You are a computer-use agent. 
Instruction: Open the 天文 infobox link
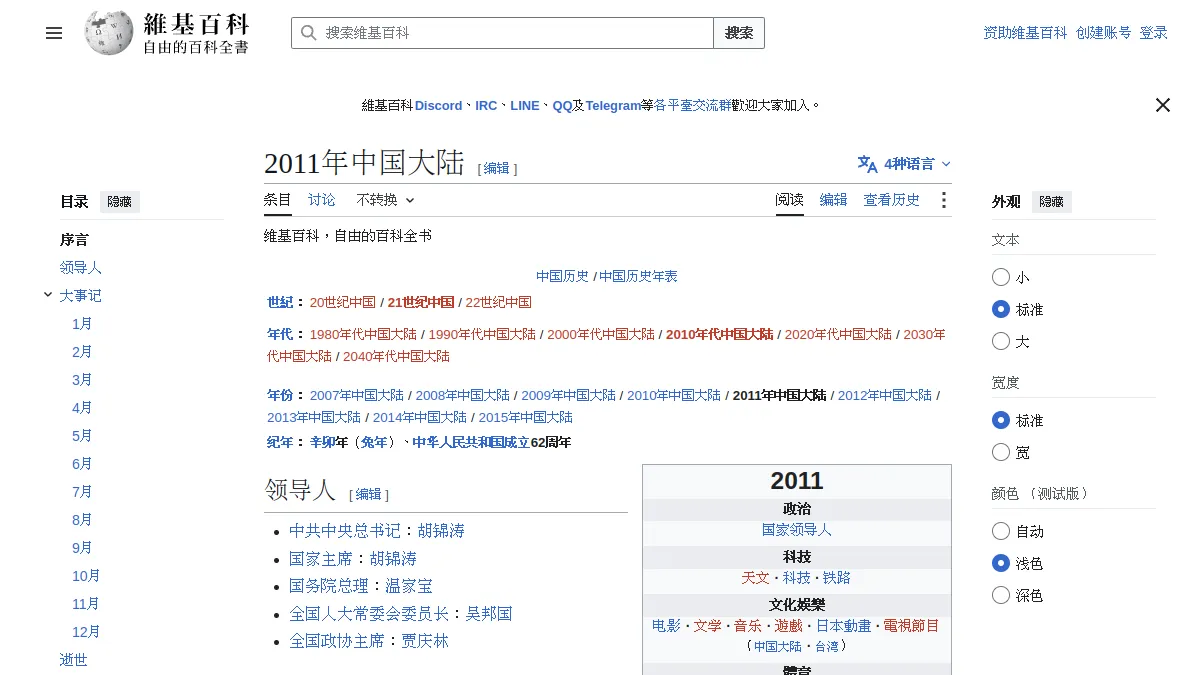[x=756, y=578]
